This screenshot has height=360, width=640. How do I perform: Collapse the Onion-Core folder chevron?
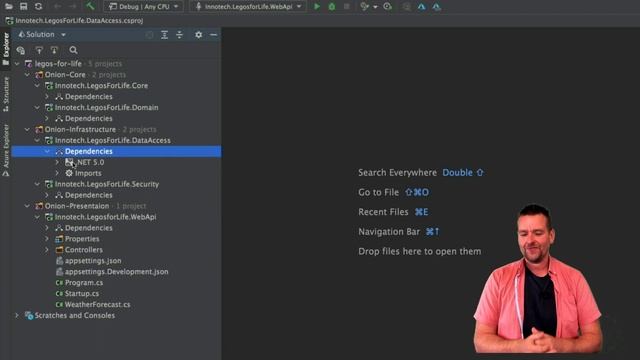27,75
